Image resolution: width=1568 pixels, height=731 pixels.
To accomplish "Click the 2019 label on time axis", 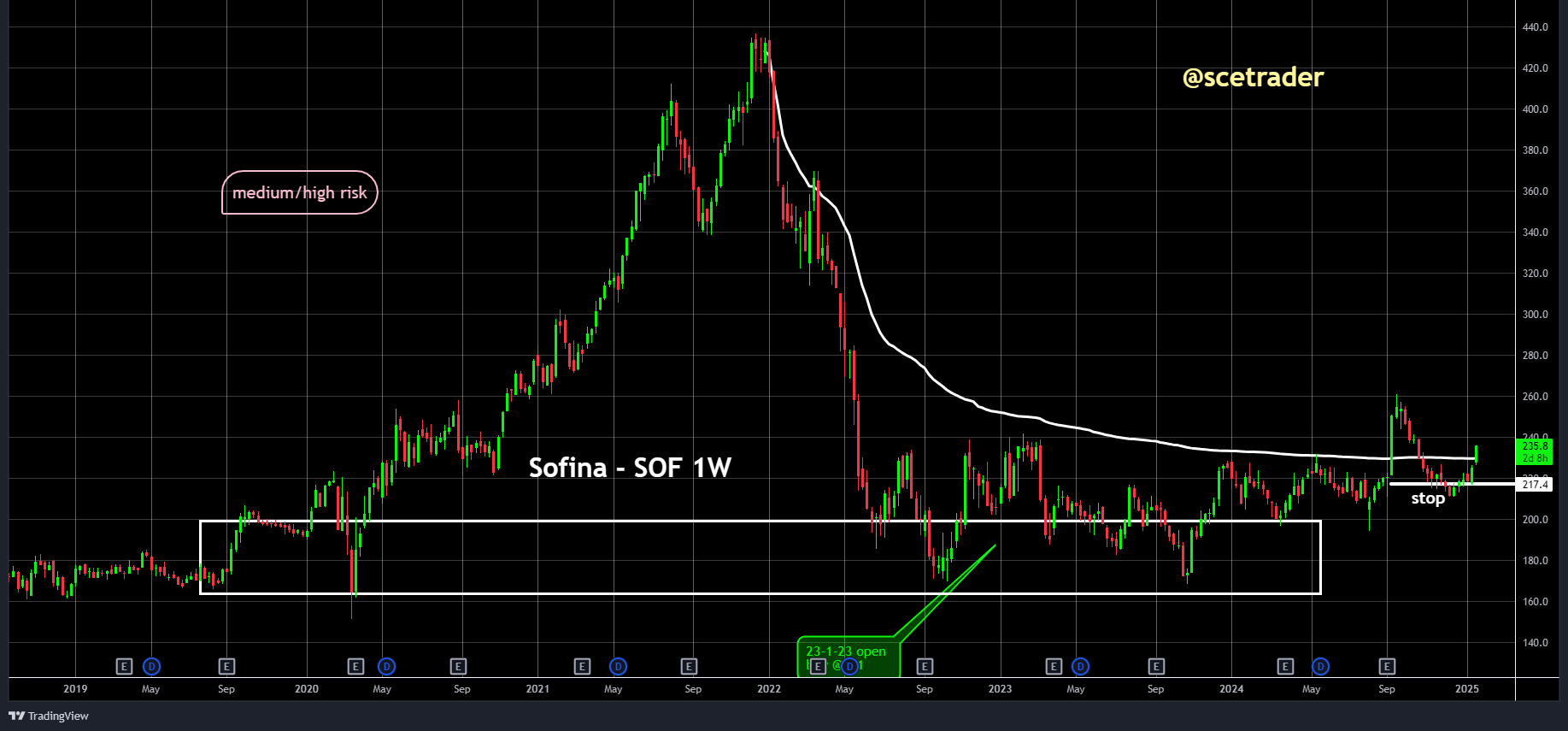I will point(75,689).
